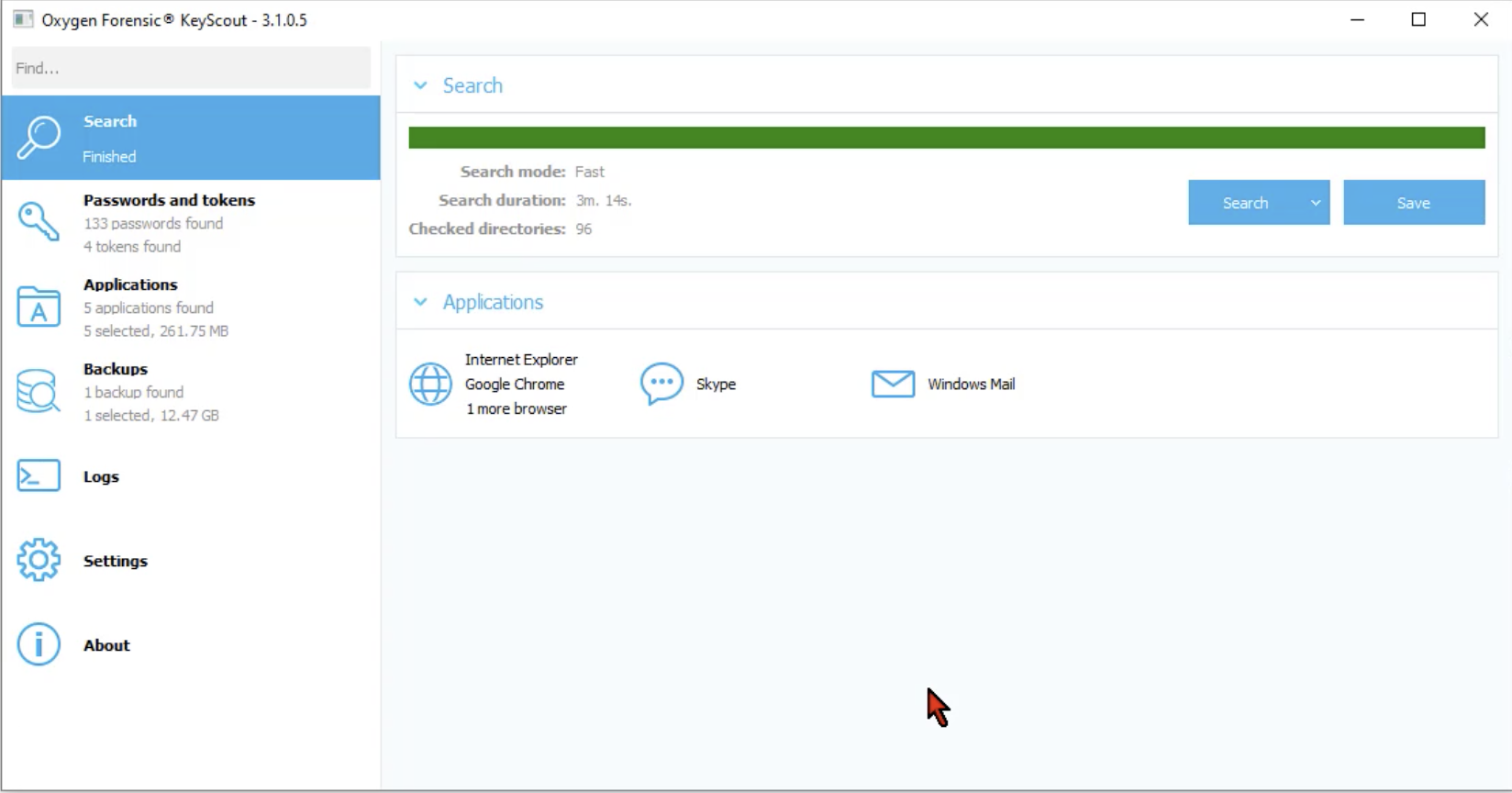Open the Settings section

191,560
